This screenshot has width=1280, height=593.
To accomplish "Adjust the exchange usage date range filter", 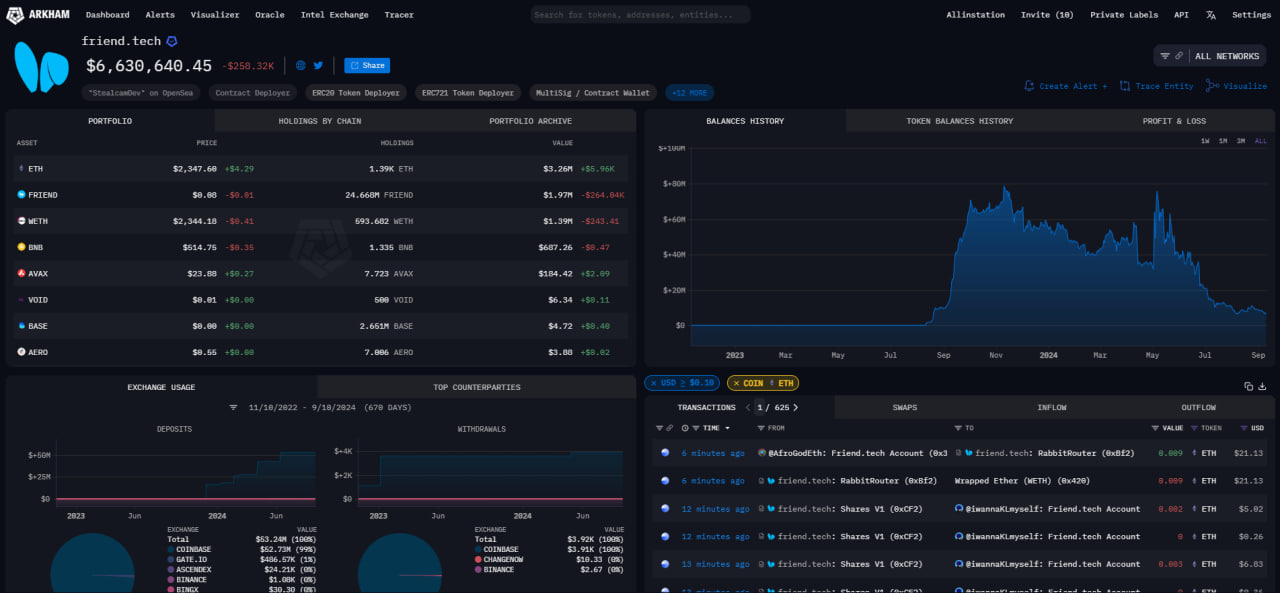I will click(233, 408).
